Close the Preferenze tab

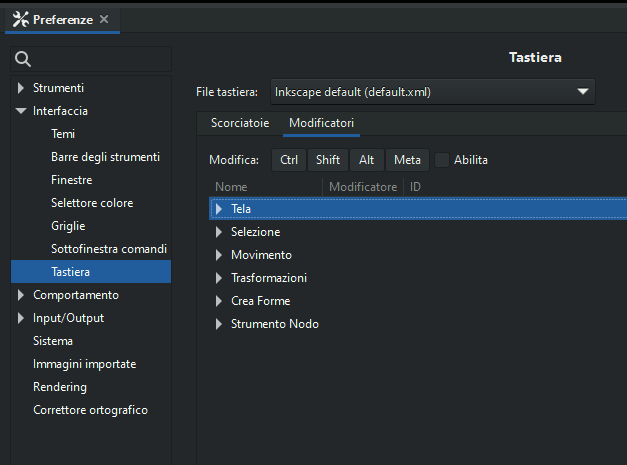(104, 19)
